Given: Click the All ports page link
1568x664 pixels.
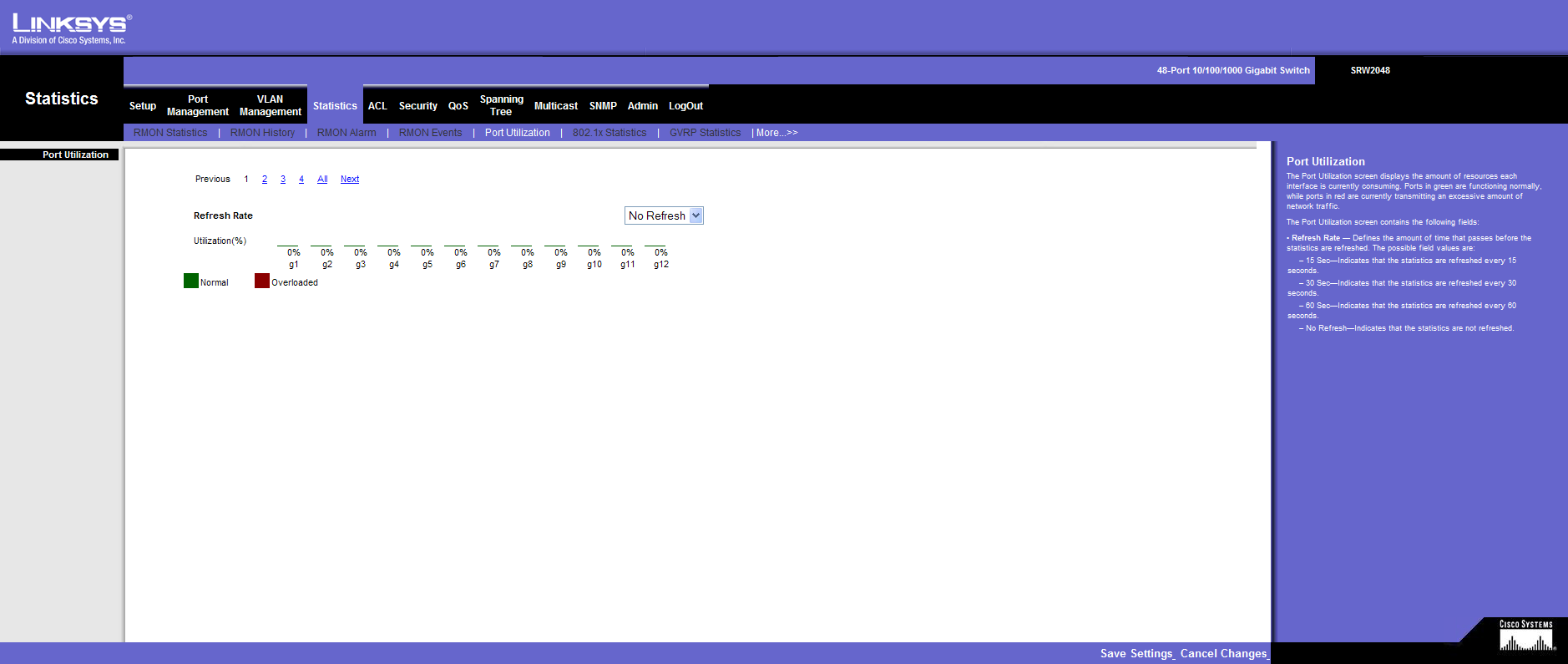Looking at the screenshot, I should click(322, 180).
